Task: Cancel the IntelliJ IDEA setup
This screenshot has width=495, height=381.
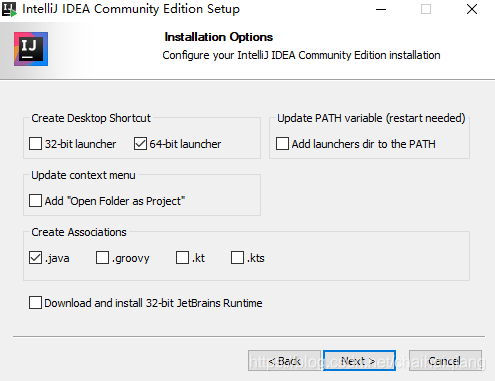Action: pyautogui.click(x=445, y=360)
